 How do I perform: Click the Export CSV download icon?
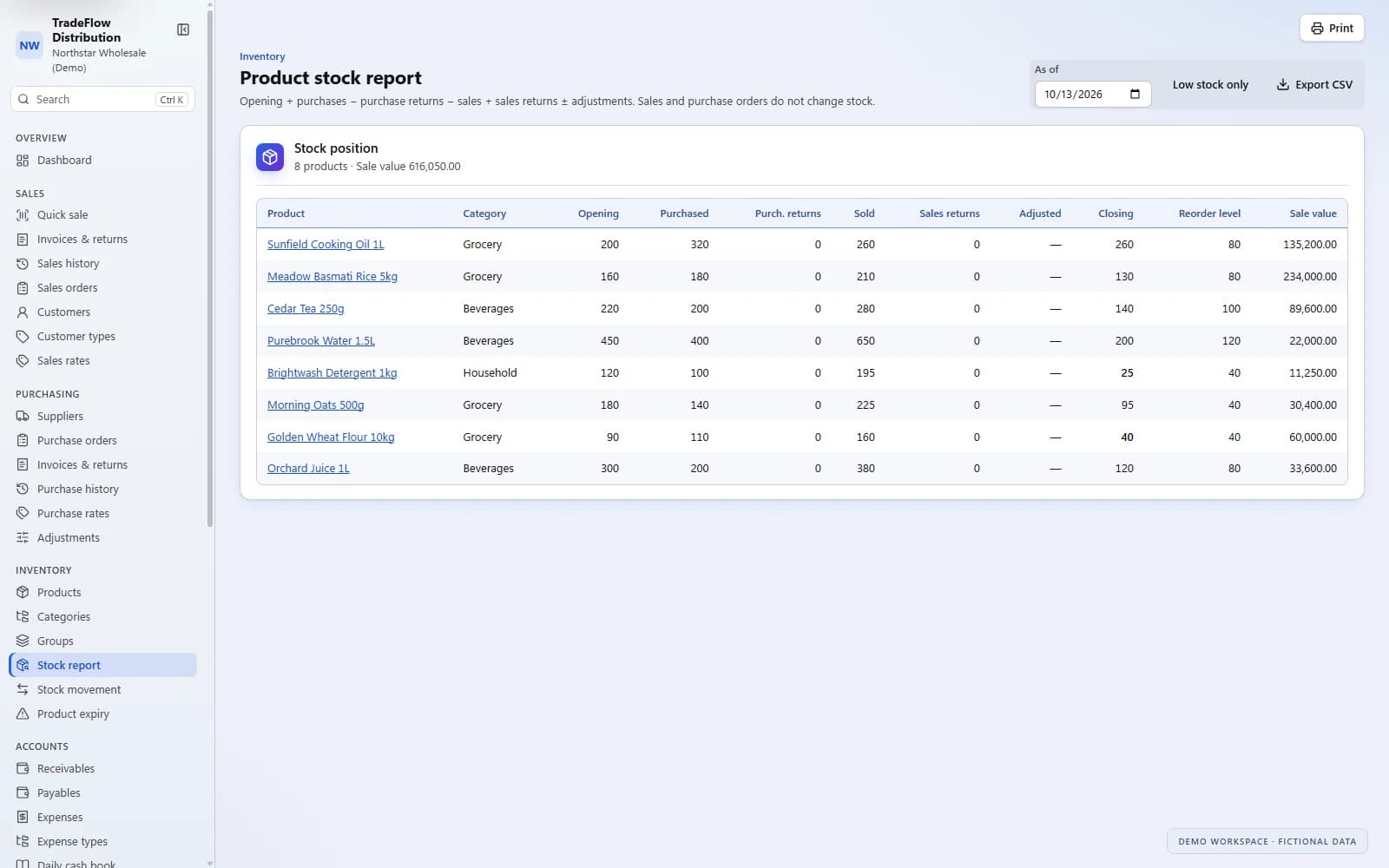[x=1282, y=84]
